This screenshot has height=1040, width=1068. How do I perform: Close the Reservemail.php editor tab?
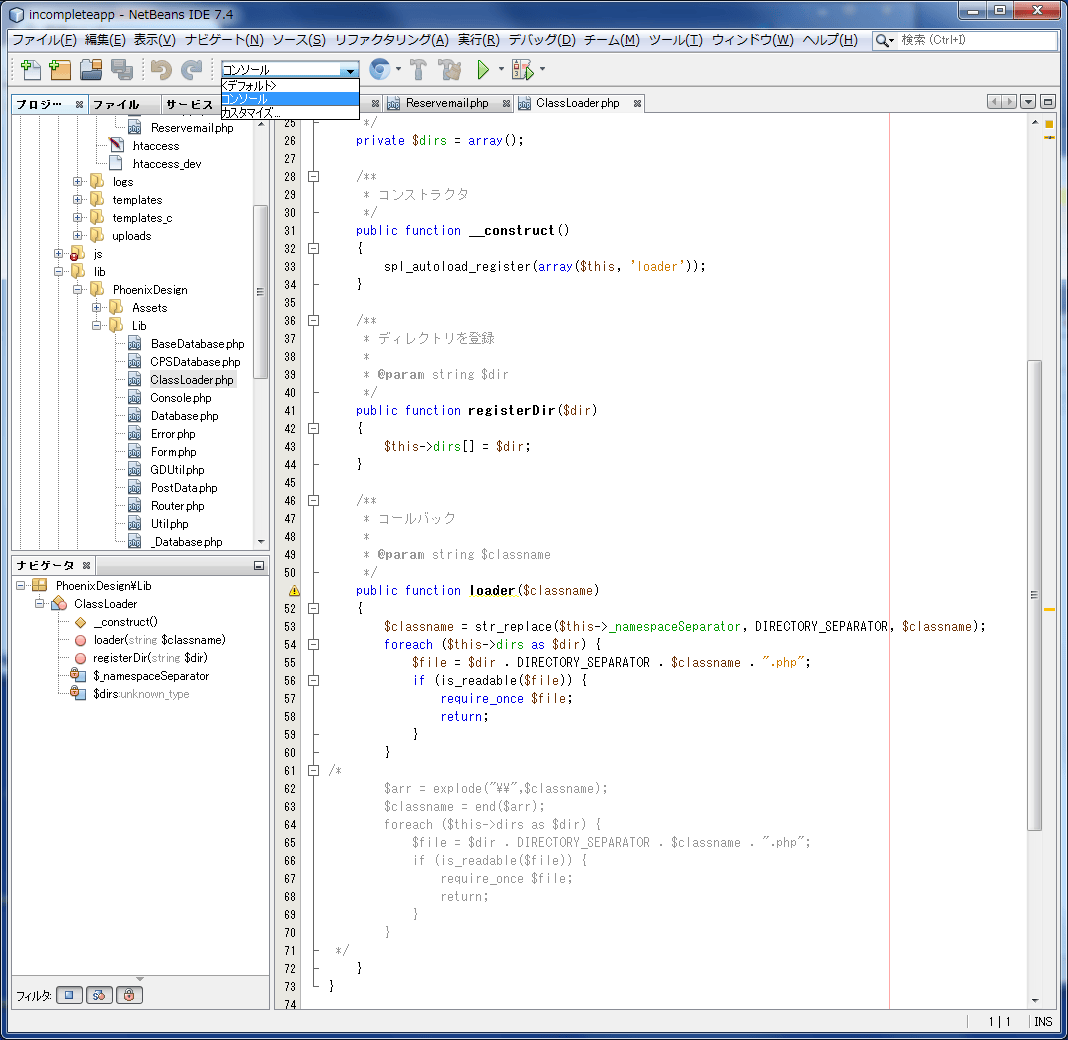[506, 104]
